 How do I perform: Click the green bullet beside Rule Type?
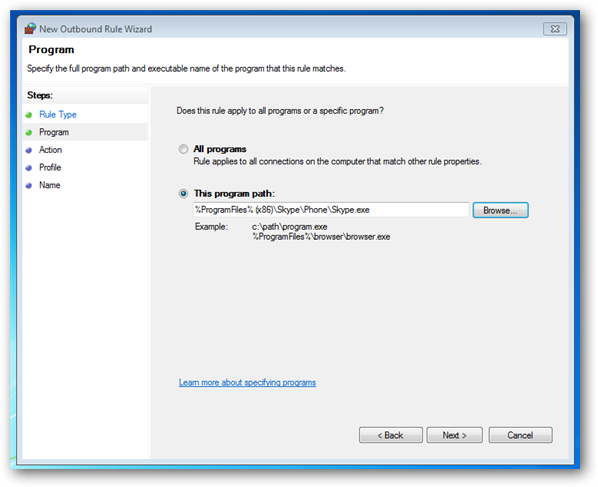coord(29,115)
